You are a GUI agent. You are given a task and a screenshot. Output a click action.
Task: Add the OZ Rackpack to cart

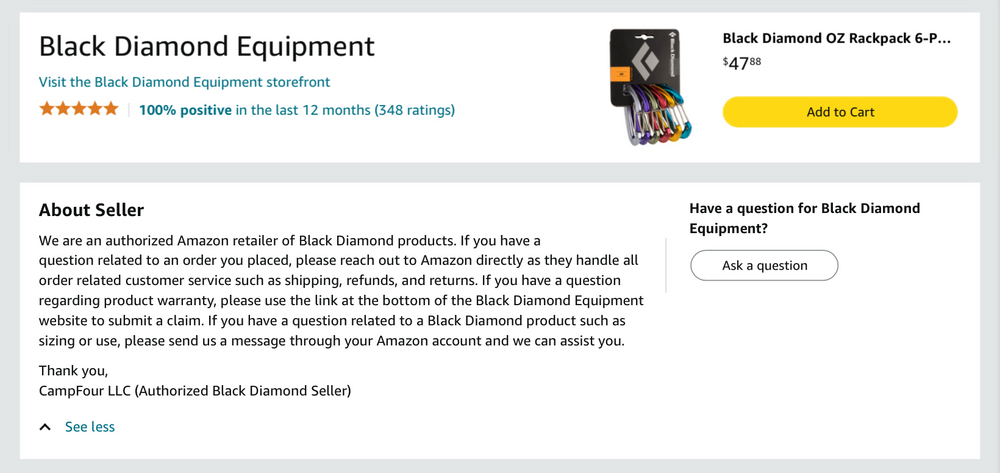(840, 112)
